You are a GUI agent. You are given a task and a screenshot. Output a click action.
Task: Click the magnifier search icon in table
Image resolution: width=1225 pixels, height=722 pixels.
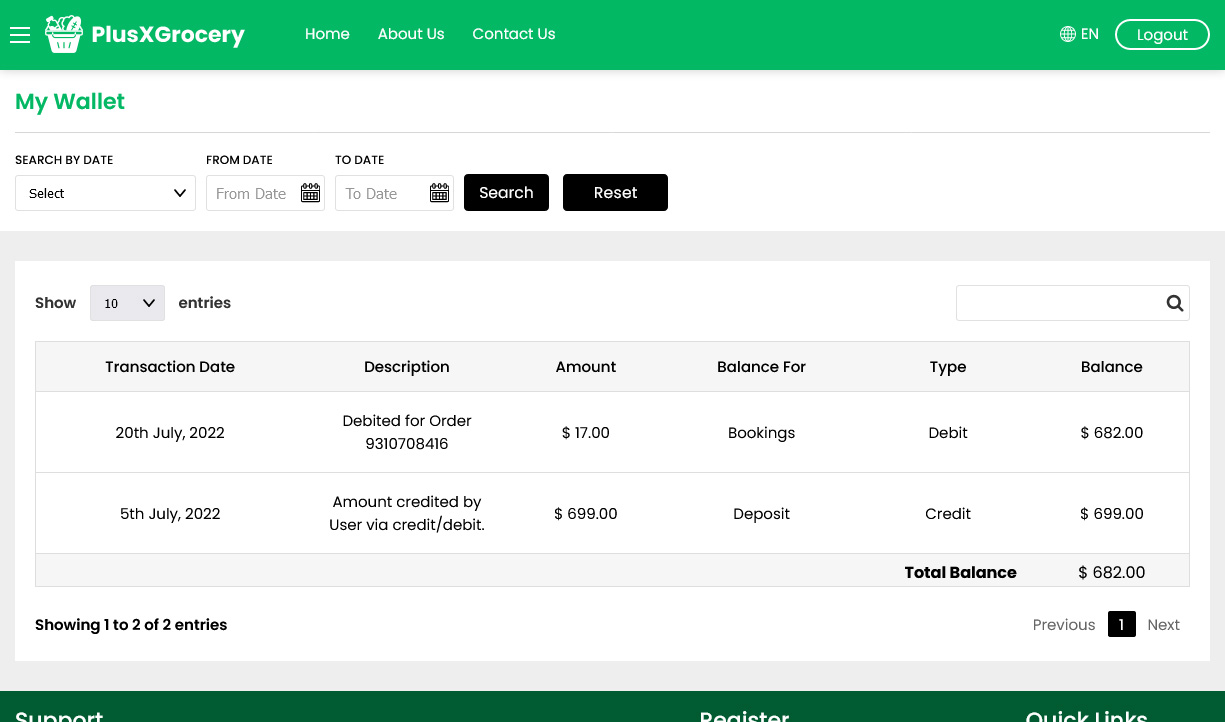1175,303
